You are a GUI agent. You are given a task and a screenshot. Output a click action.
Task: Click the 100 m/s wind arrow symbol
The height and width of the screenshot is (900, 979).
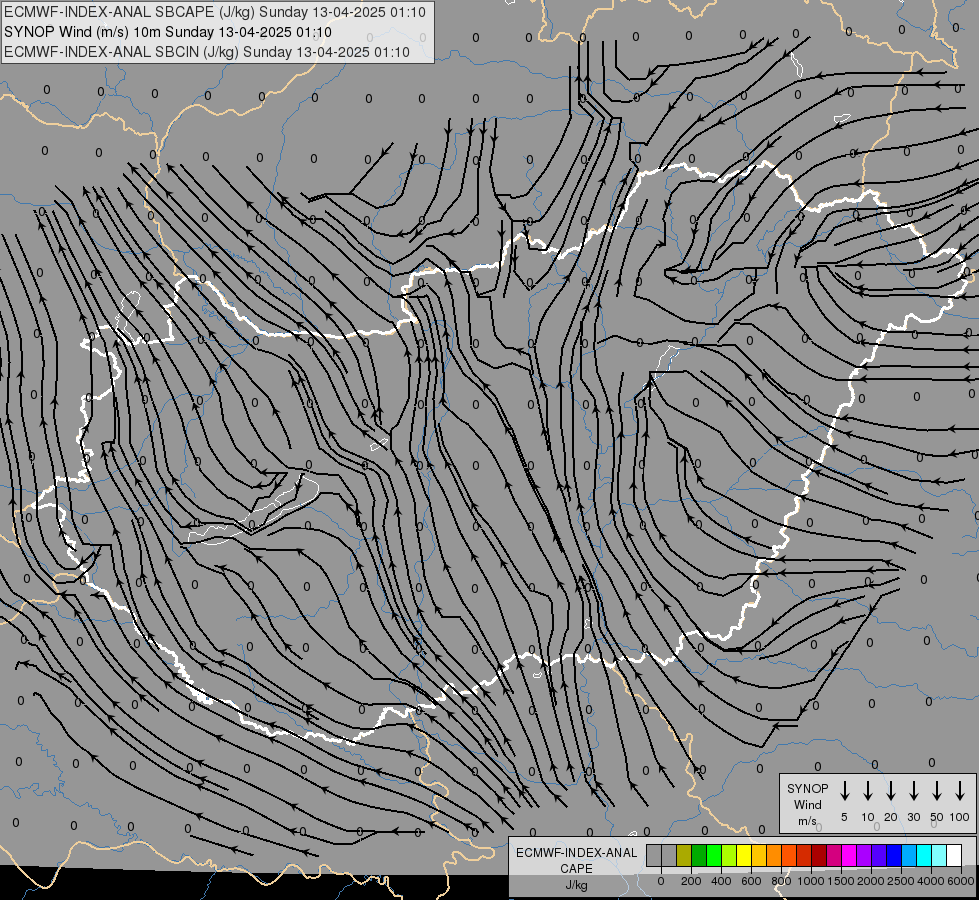(x=960, y=790)
